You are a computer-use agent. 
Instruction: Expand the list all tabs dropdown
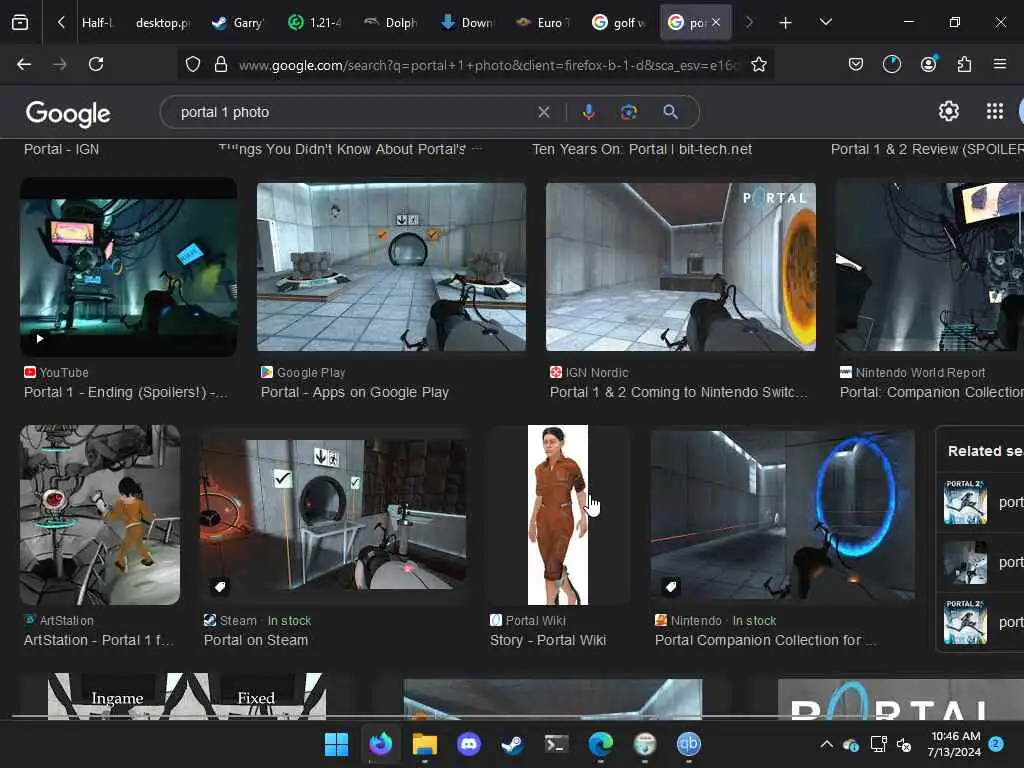tap(825, 23)
